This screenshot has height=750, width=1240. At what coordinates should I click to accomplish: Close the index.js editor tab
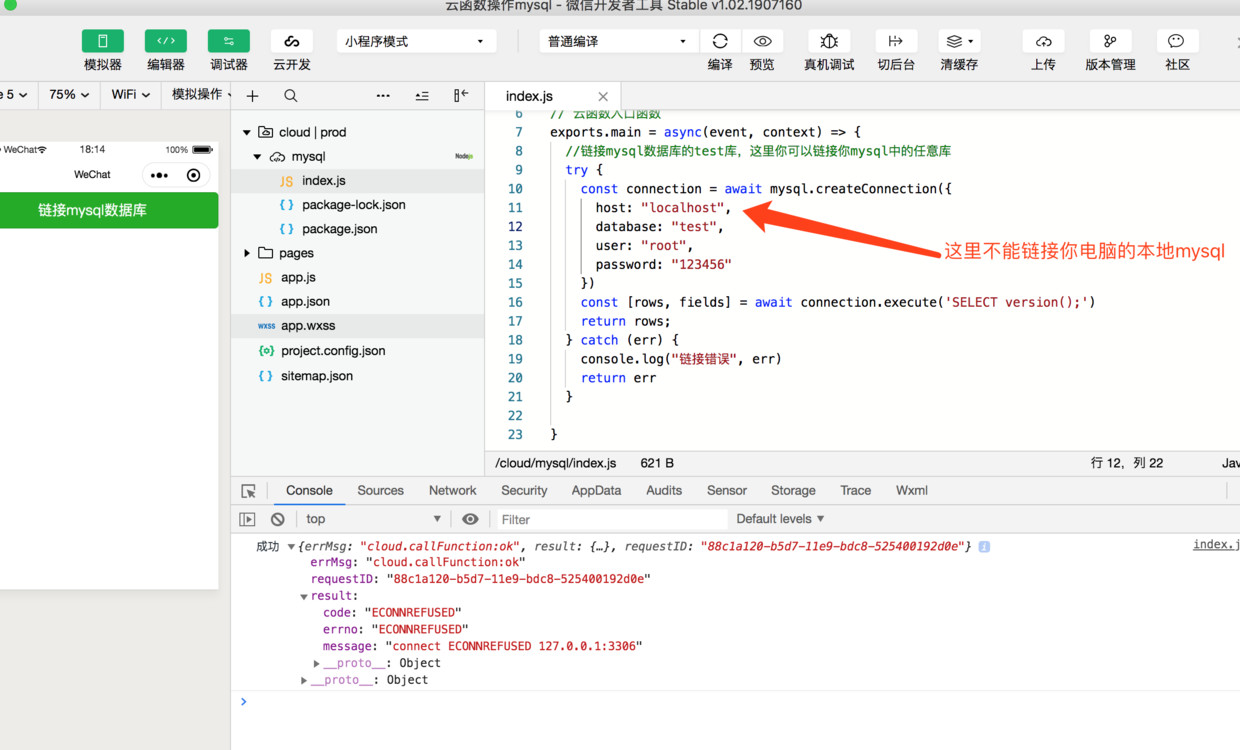603,97
